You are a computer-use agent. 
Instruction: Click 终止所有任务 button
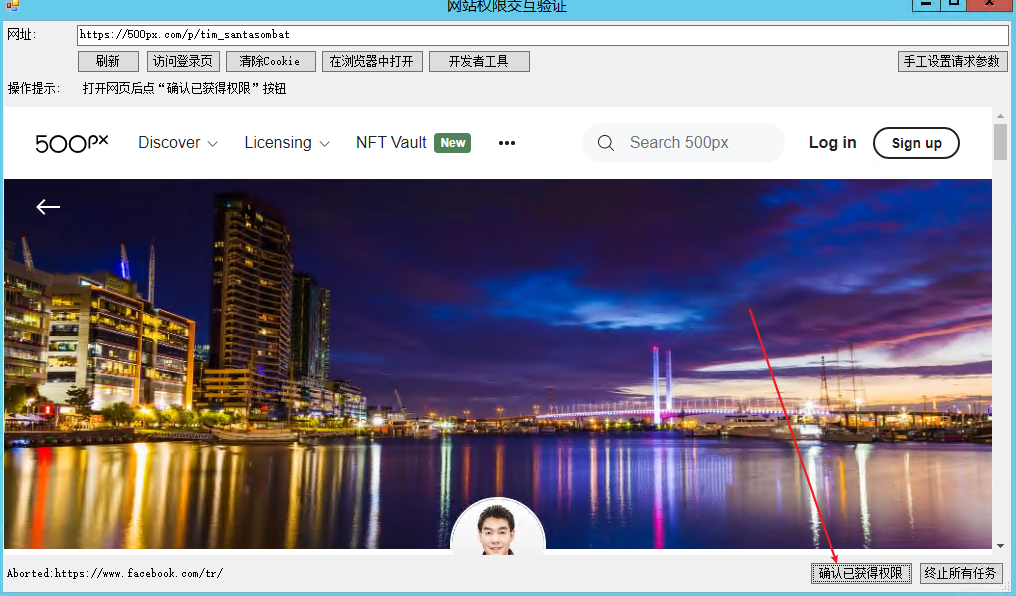(x=961, y=573)
